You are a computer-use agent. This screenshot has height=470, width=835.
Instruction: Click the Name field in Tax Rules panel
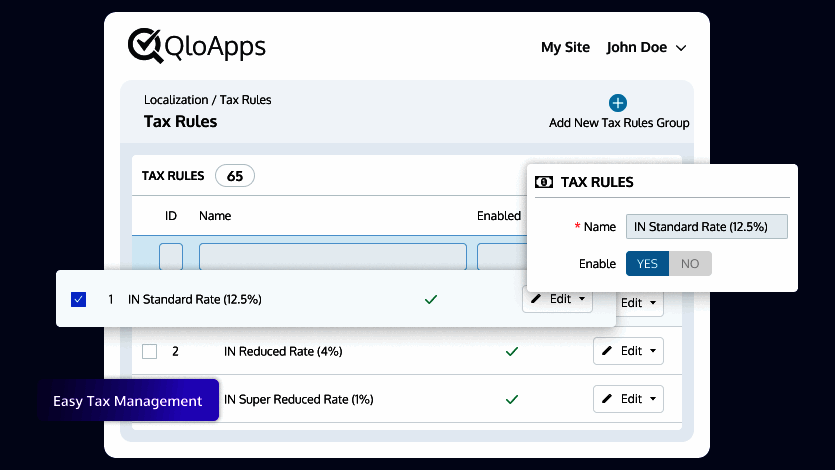706,227
